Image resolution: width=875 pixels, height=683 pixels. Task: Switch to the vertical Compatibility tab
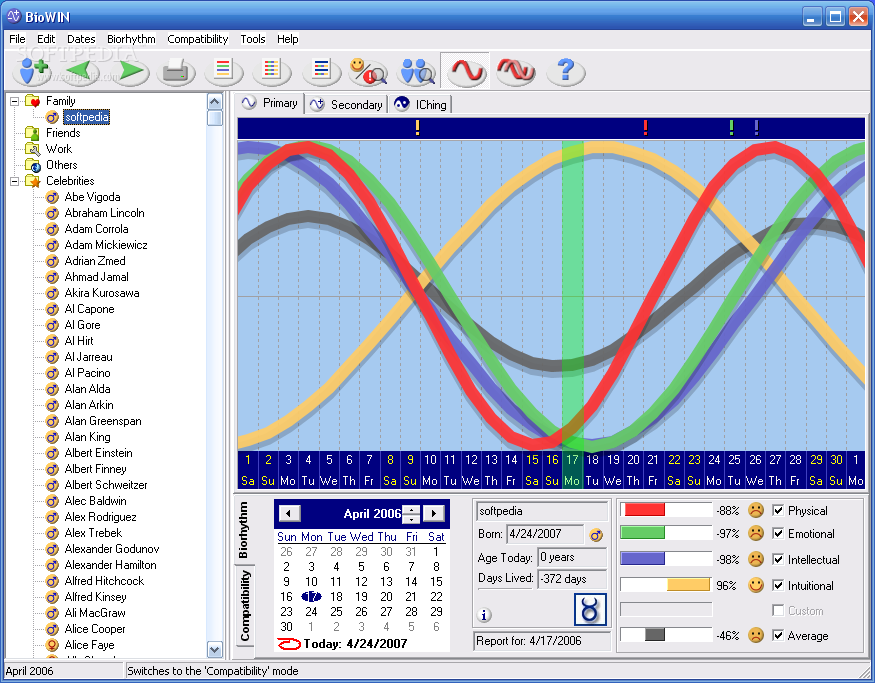pyautogui.click(x=244, y=605)
